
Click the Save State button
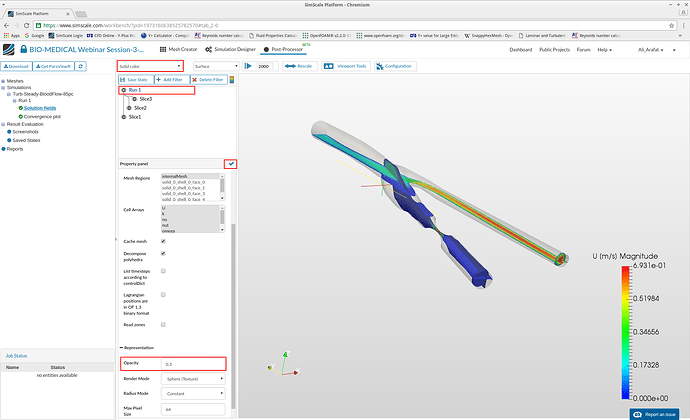click(136, 80)
